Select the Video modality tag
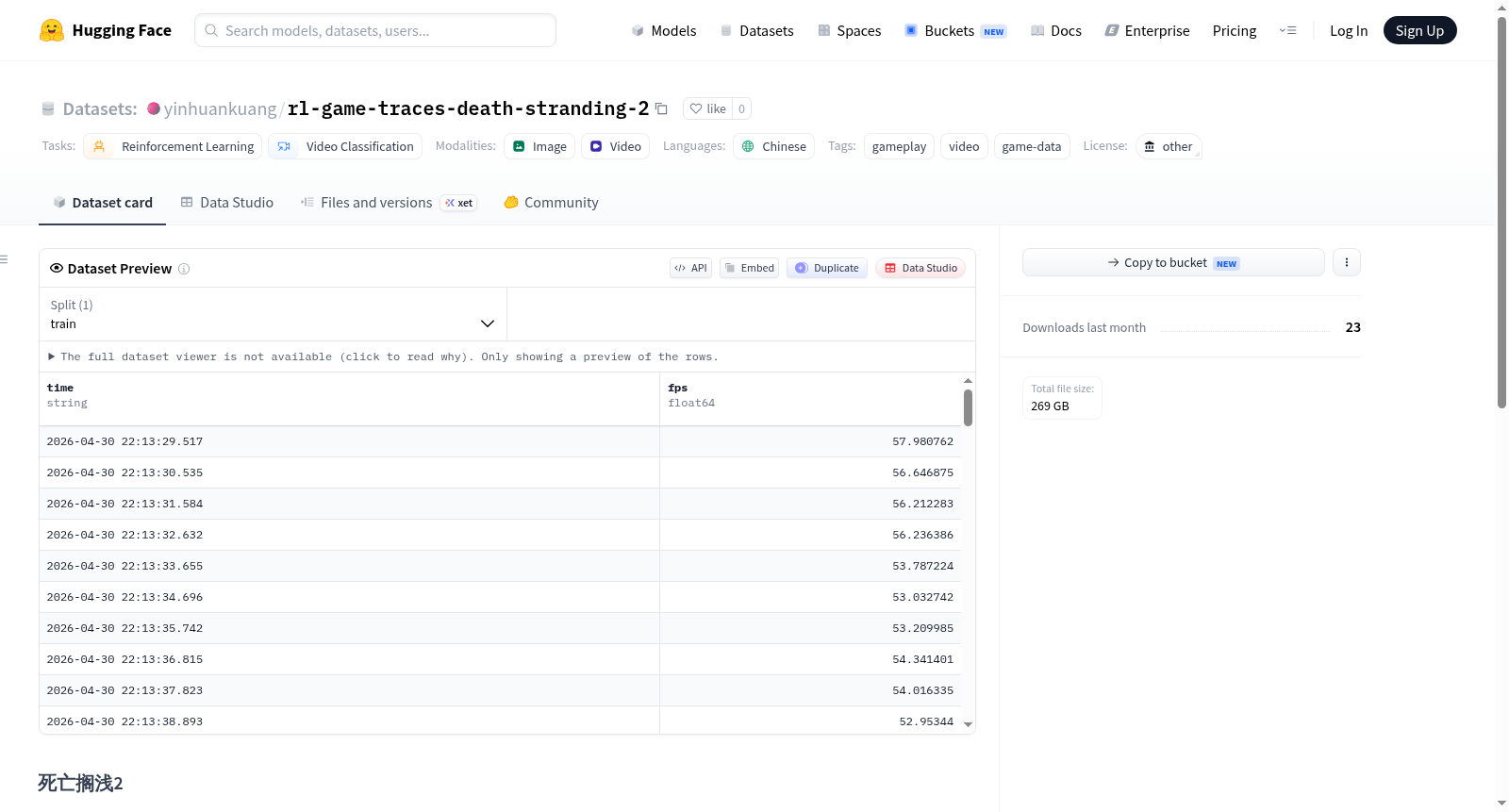 (615, 146)
